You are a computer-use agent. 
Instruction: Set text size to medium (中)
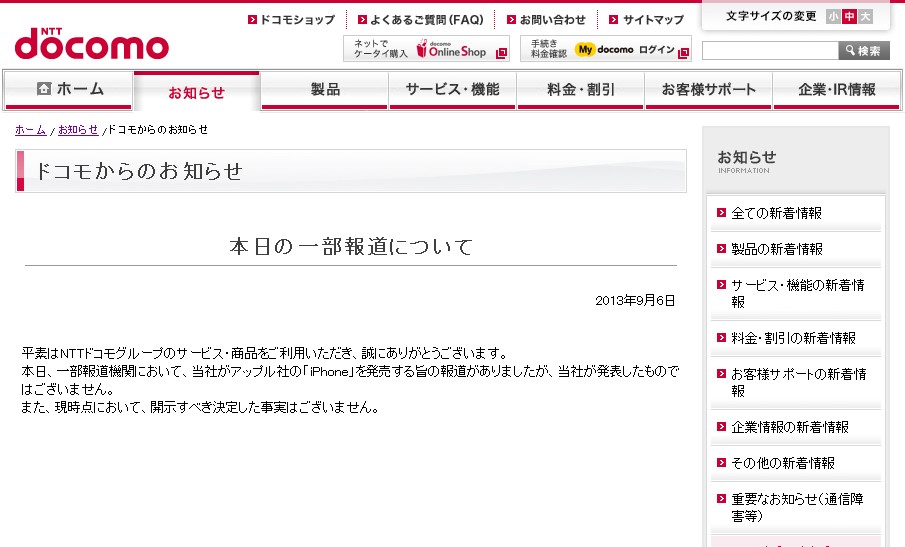coord(849,17)
